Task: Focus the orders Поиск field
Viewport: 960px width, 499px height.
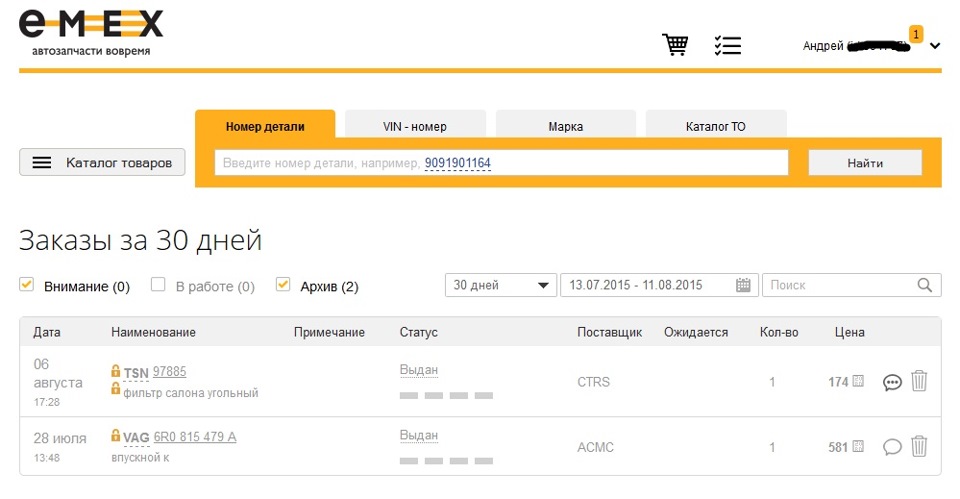Action: (x=852, y=285)
